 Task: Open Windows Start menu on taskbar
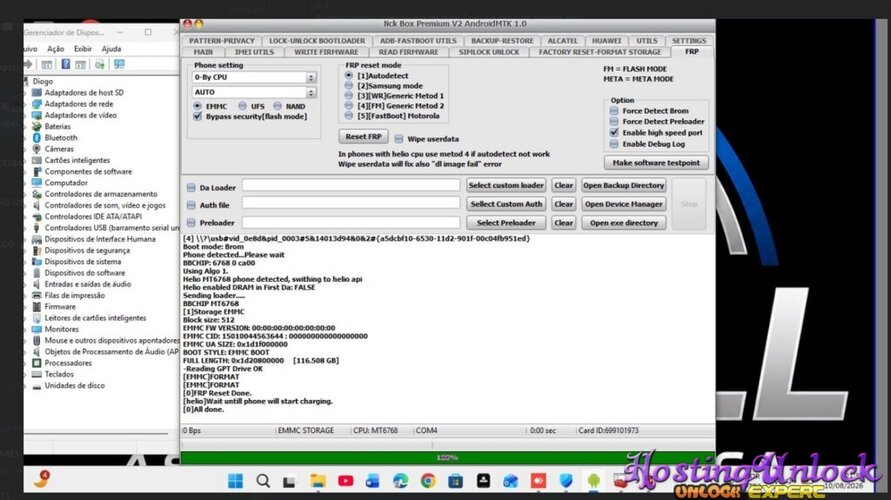pyautogui.click(x=235, y=481)
